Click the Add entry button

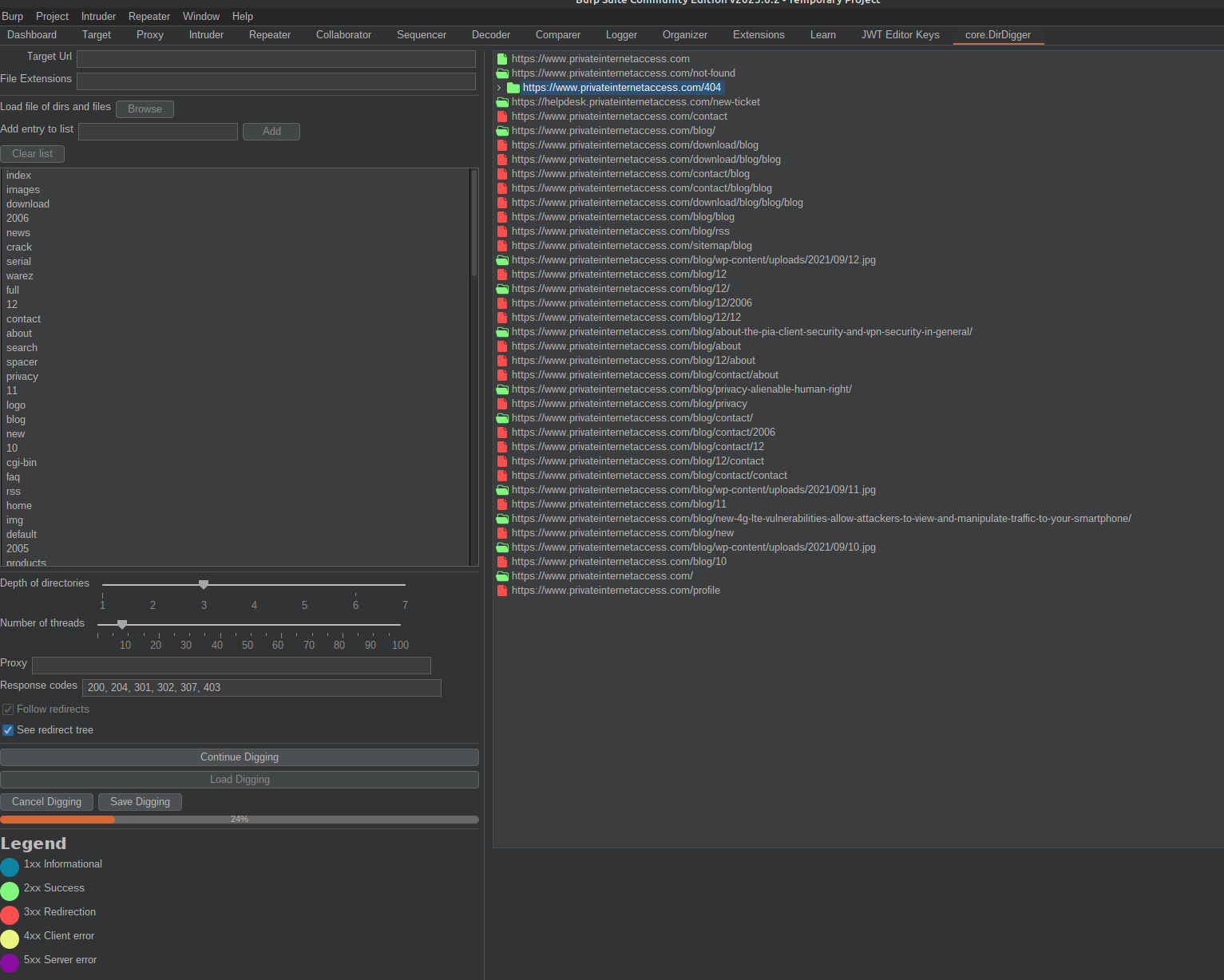click(x=271, y=132)
